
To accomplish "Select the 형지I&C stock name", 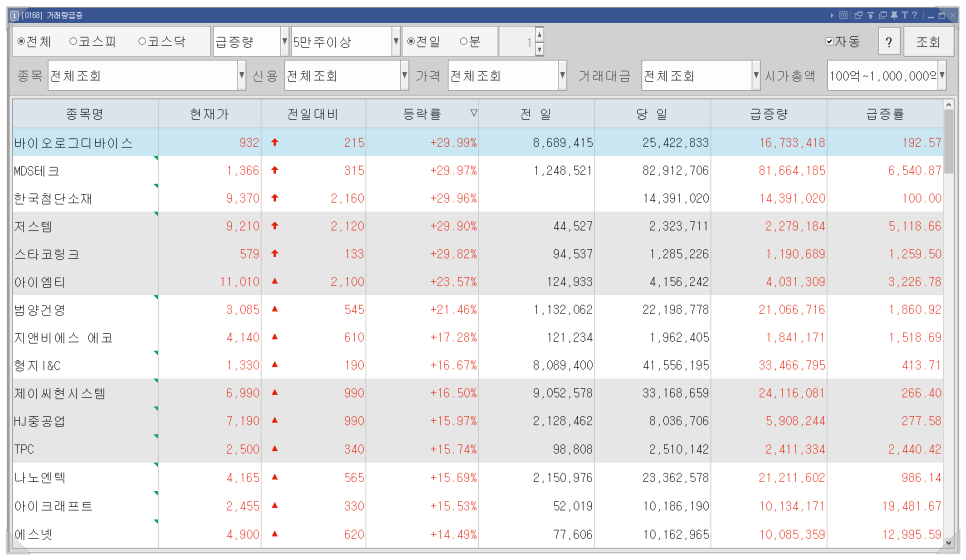I will pos(38,365).
